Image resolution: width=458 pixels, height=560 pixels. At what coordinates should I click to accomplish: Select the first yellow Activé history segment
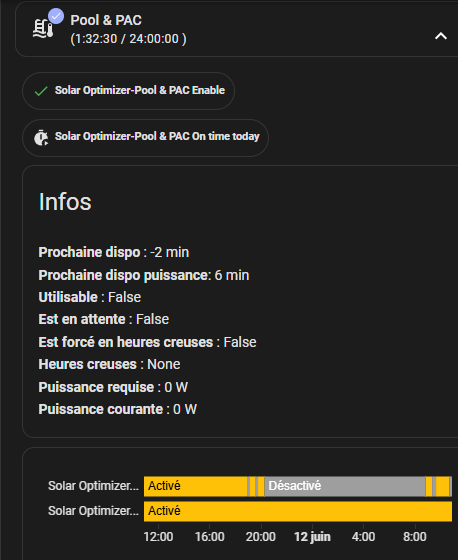(195, 486)
